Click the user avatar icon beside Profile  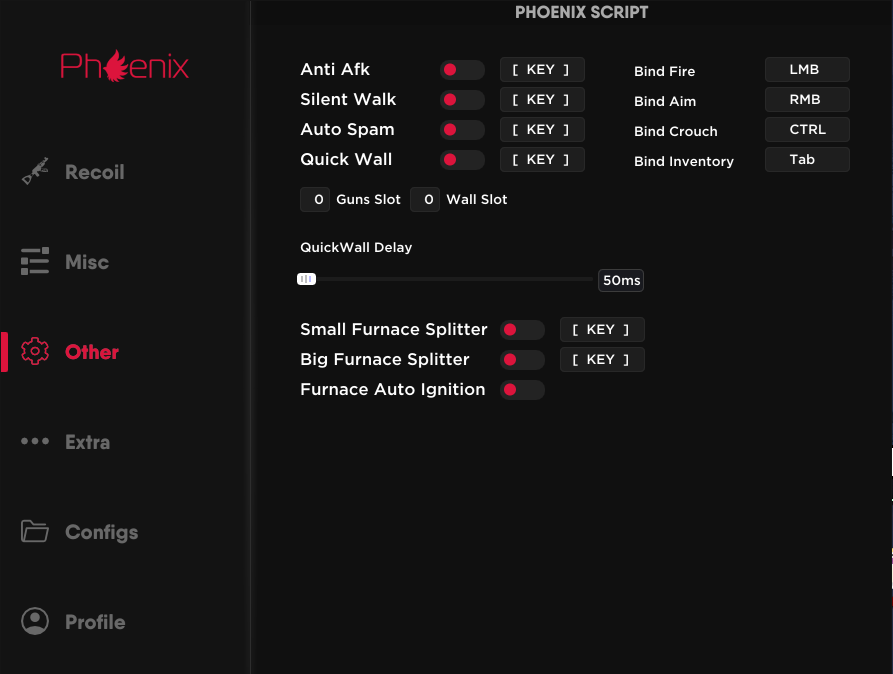tap(35, 622)
